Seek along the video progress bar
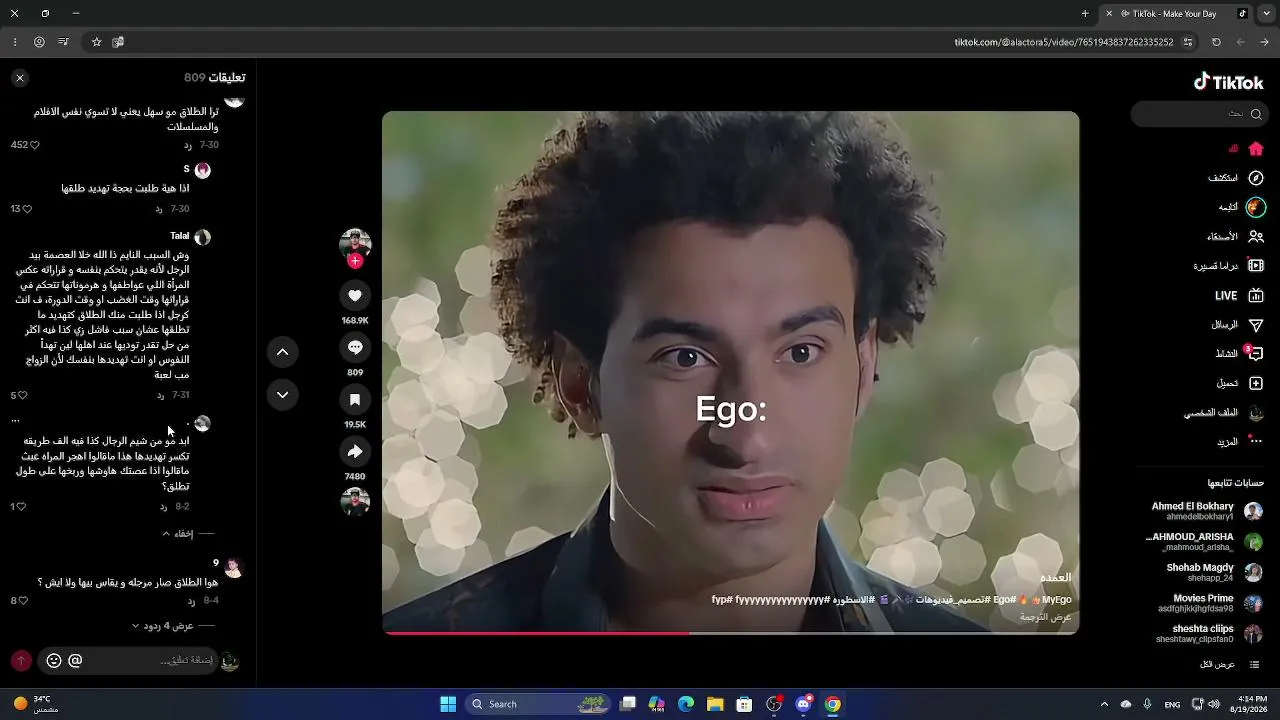This screenshot has width=1280, height=720. pyautogui.click(x=730, y=633)
